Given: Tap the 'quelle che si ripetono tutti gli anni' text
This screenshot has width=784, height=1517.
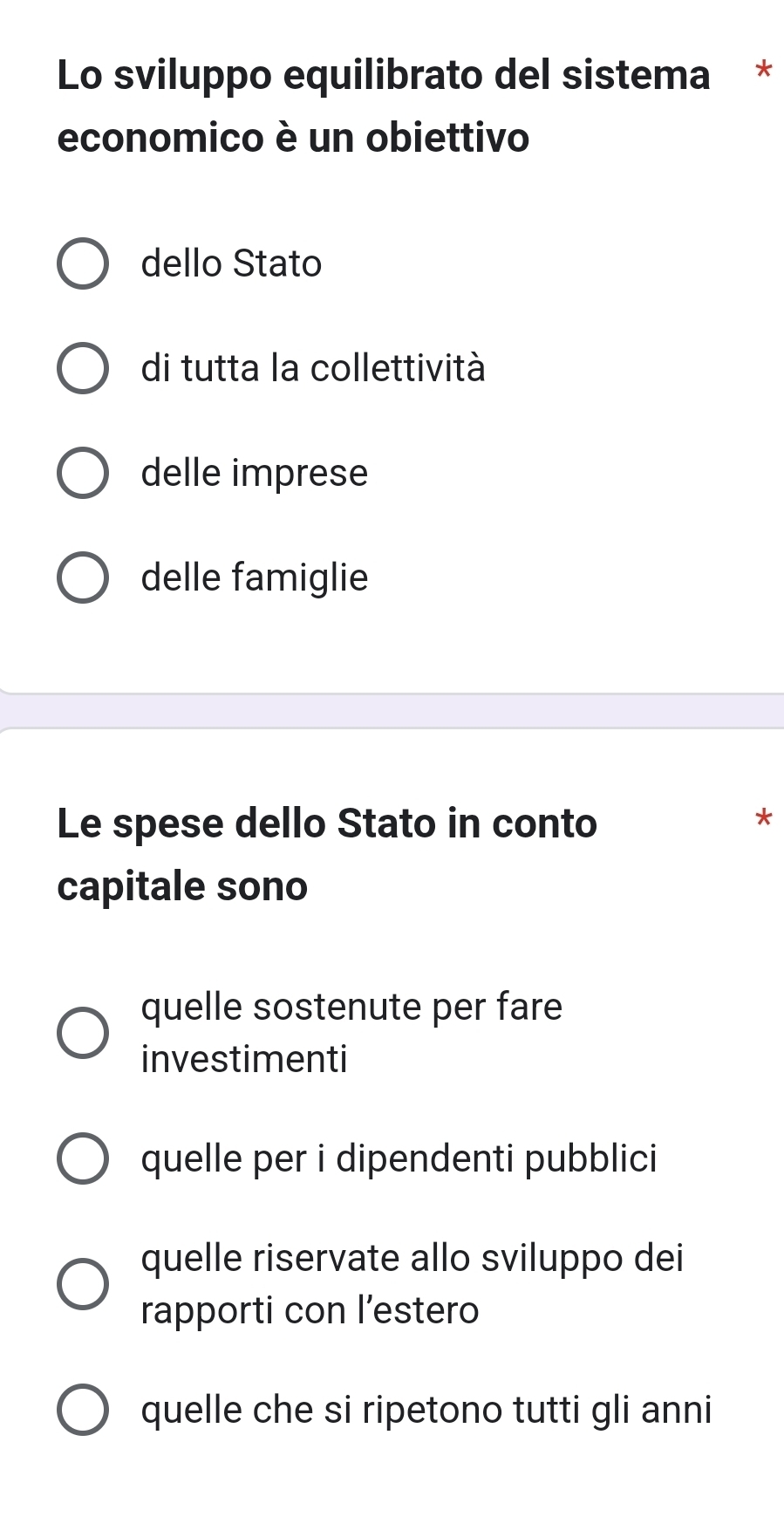Looking at the screenshot, I should (426, 1410).
